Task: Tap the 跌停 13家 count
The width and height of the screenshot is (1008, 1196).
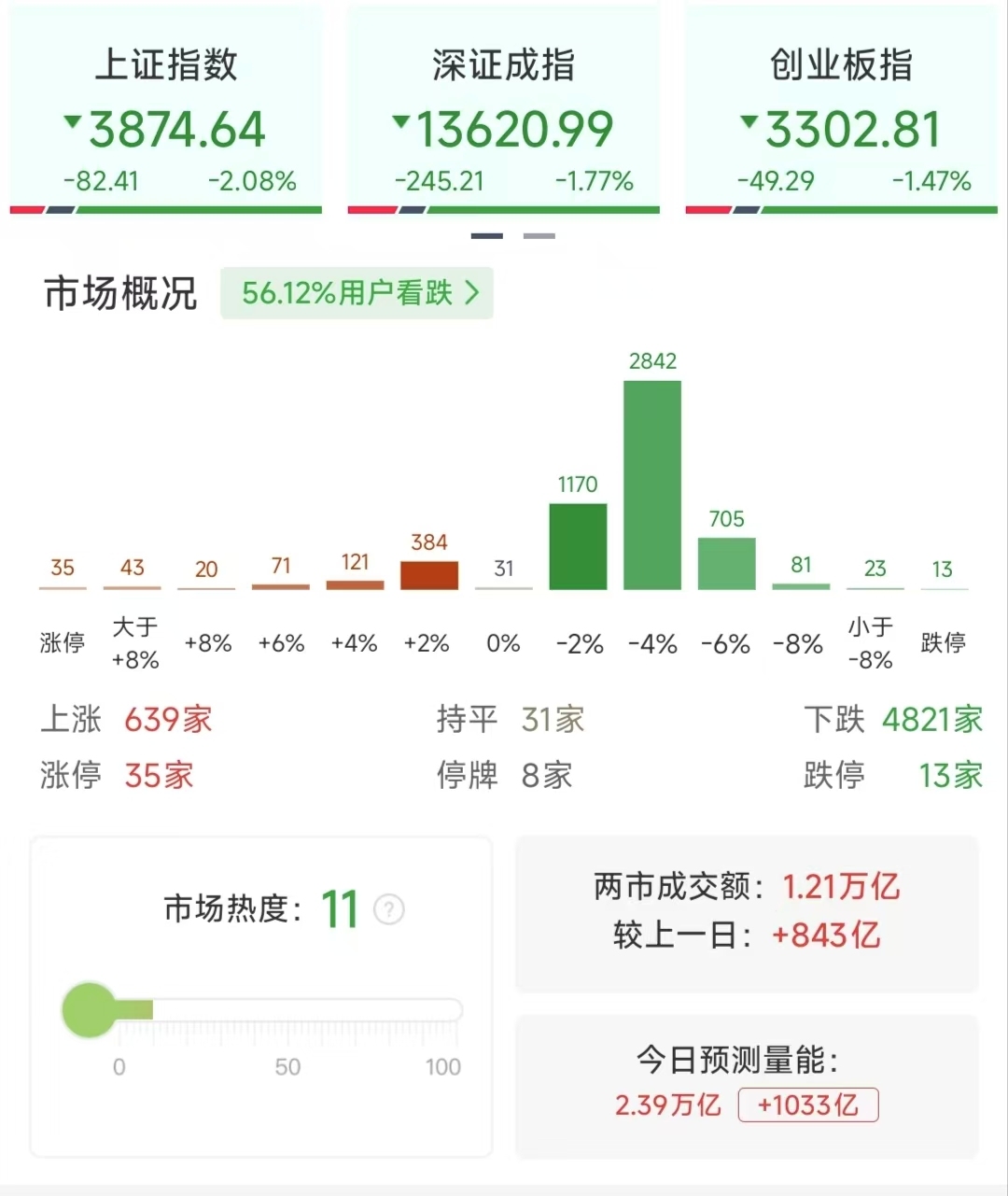Action: click(893, 775)
